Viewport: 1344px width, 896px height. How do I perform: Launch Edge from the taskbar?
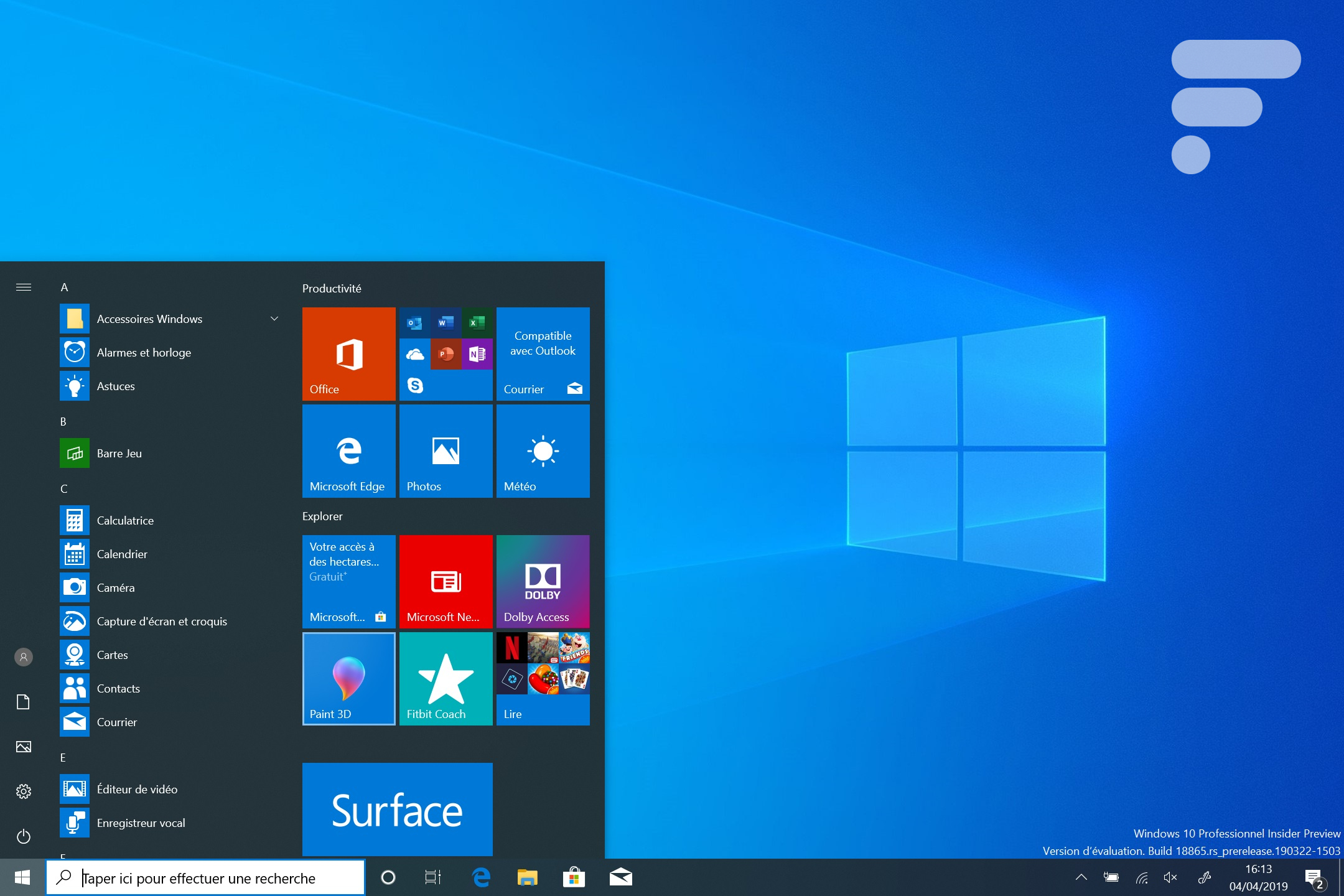tap(481, 878)
